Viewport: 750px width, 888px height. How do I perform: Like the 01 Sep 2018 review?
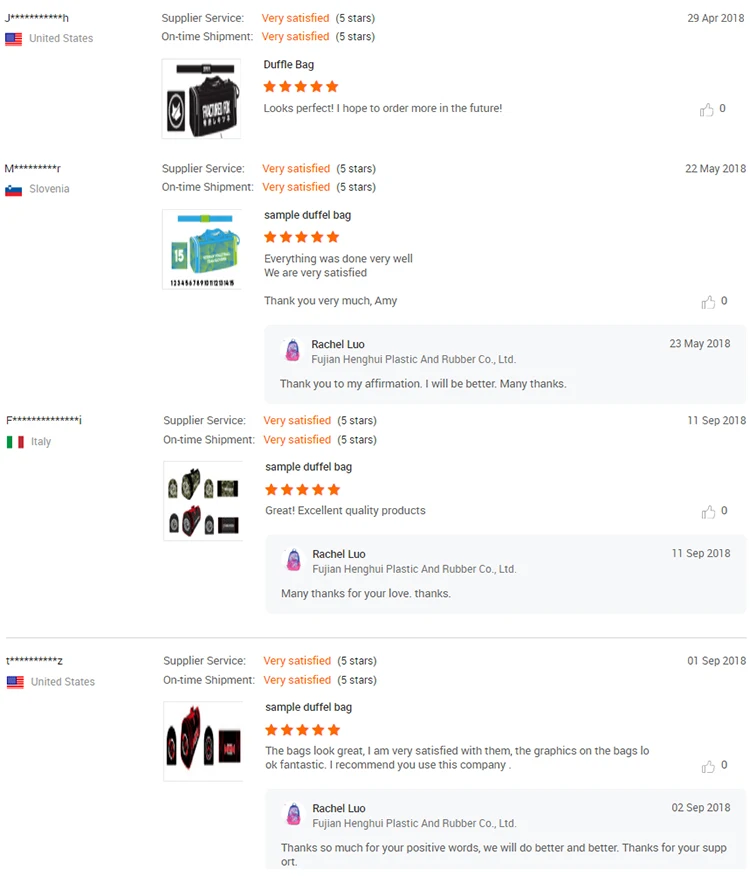coord(708,766)
